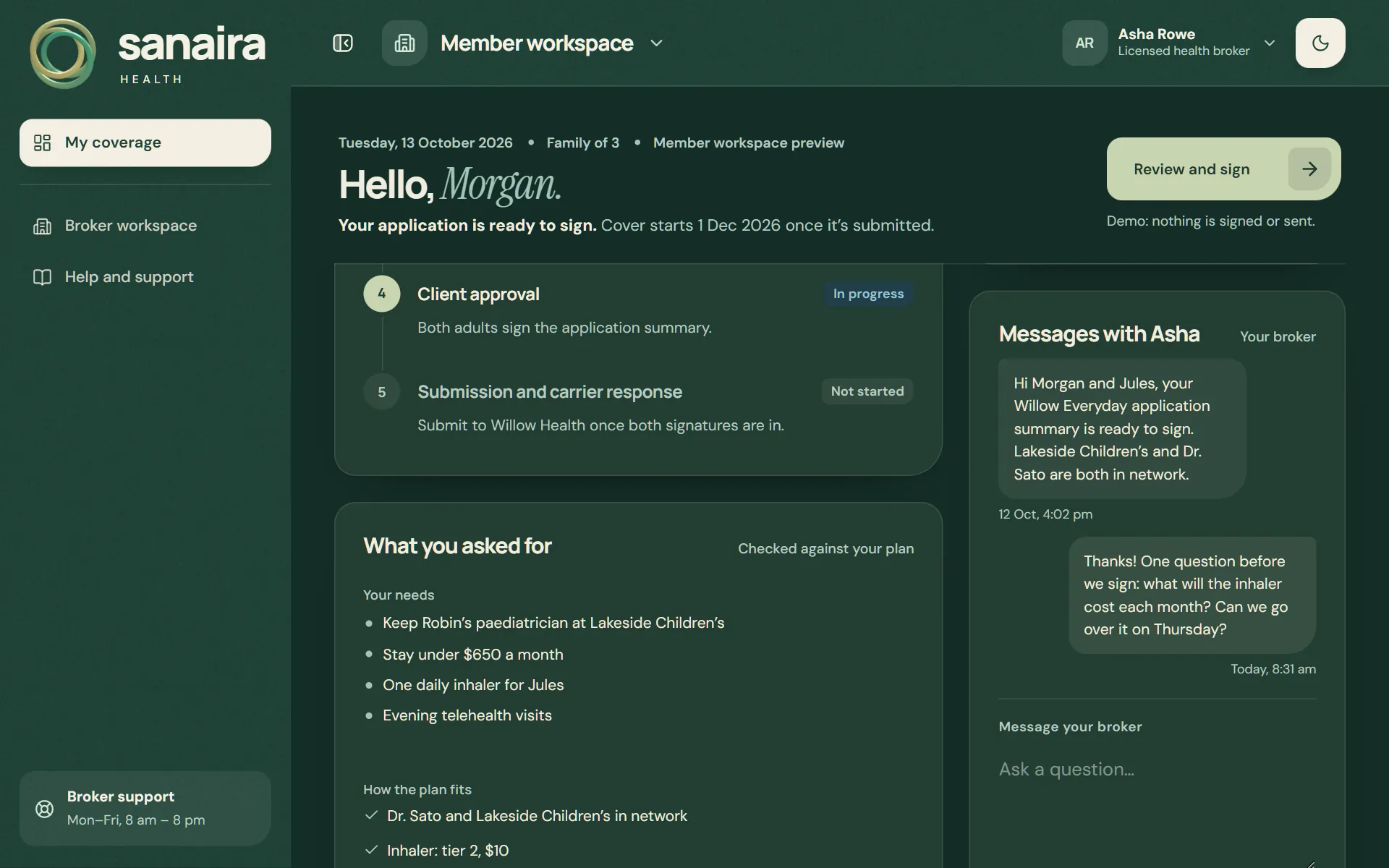1389x868 pixels.
Task: Click the AR avatar badge
Action: [x=1084, y=43]
